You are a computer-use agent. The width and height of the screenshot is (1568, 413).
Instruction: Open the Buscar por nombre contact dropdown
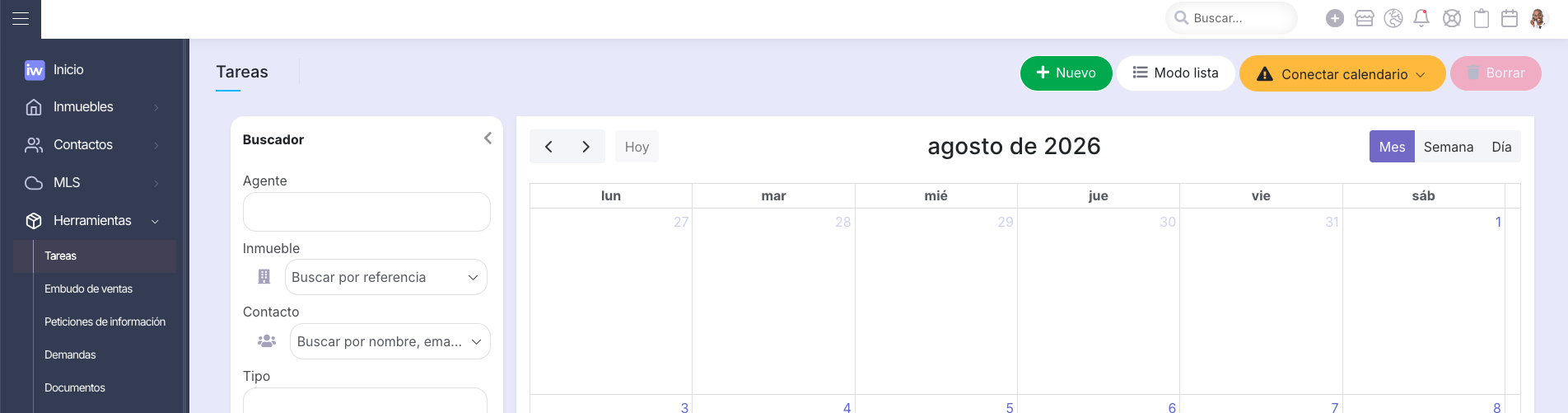(390, 341)
